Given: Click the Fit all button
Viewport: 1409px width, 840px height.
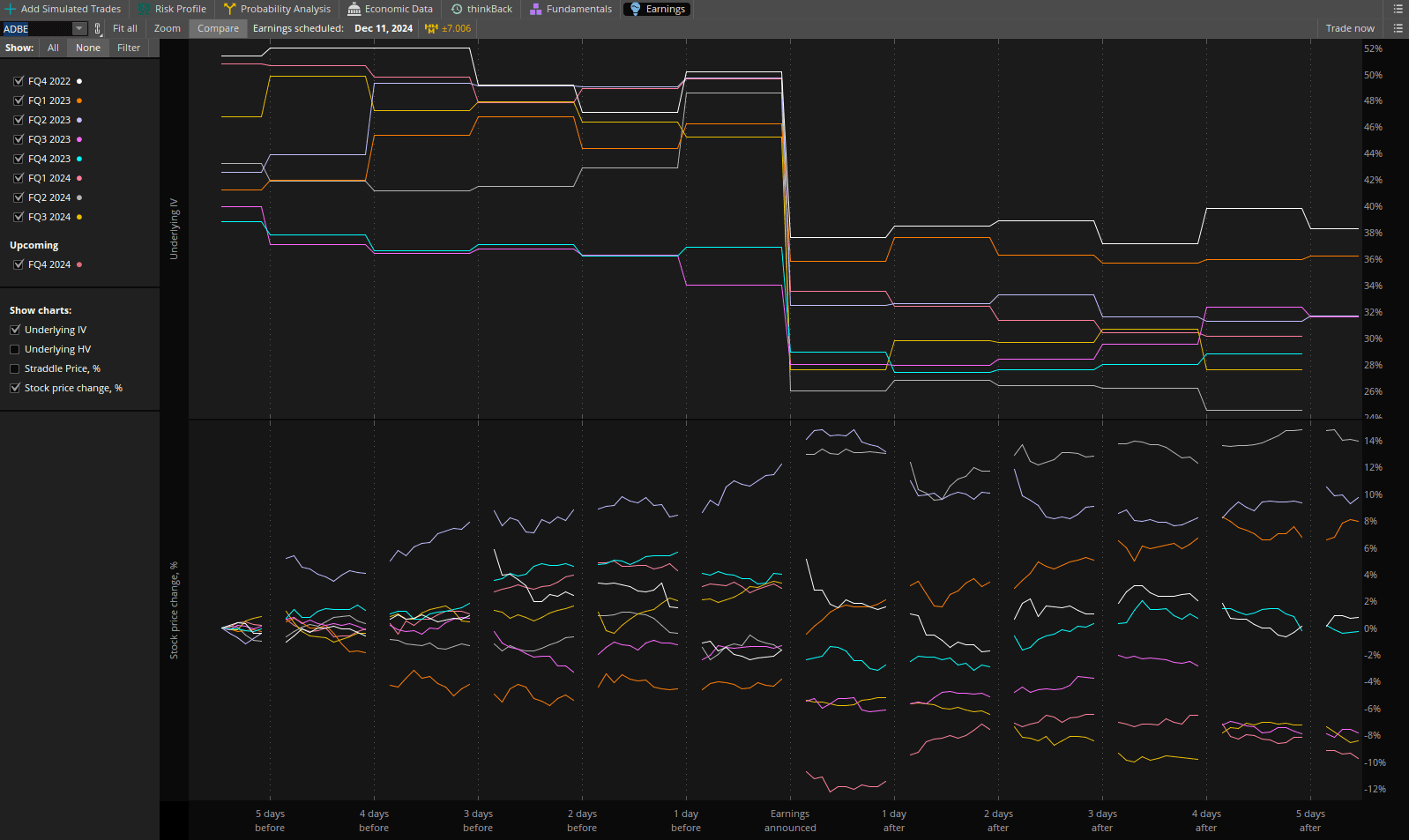Looking at the screenshot, I should [x=125, y=28].
